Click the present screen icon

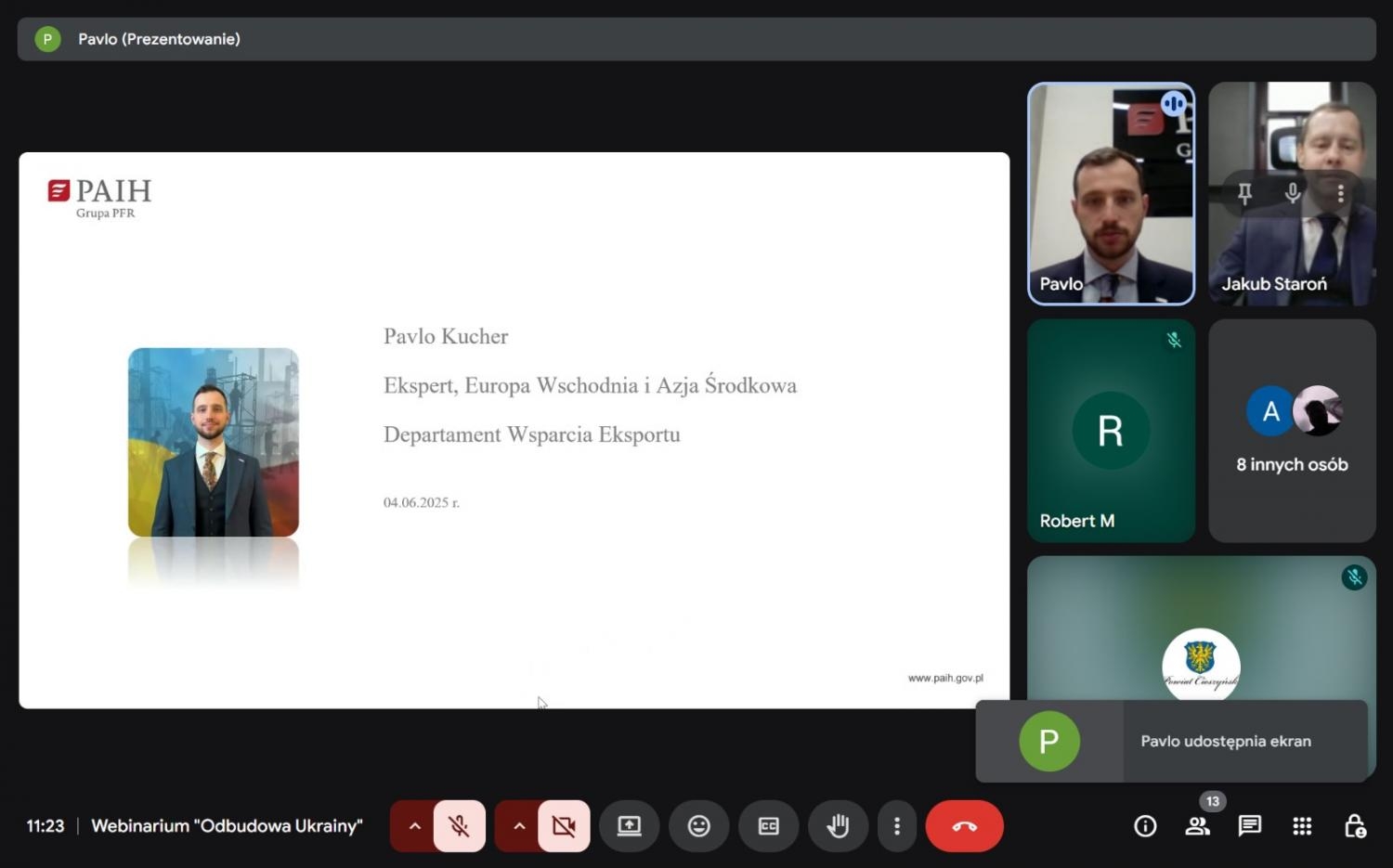[629, 825]
